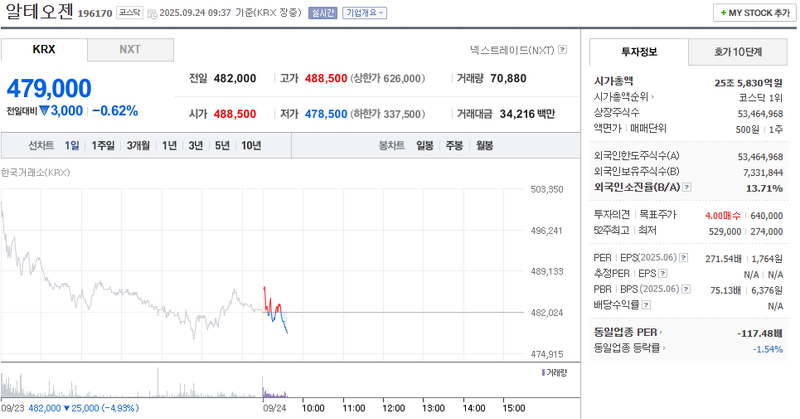Click the stock code 196170

coord(95,13)
